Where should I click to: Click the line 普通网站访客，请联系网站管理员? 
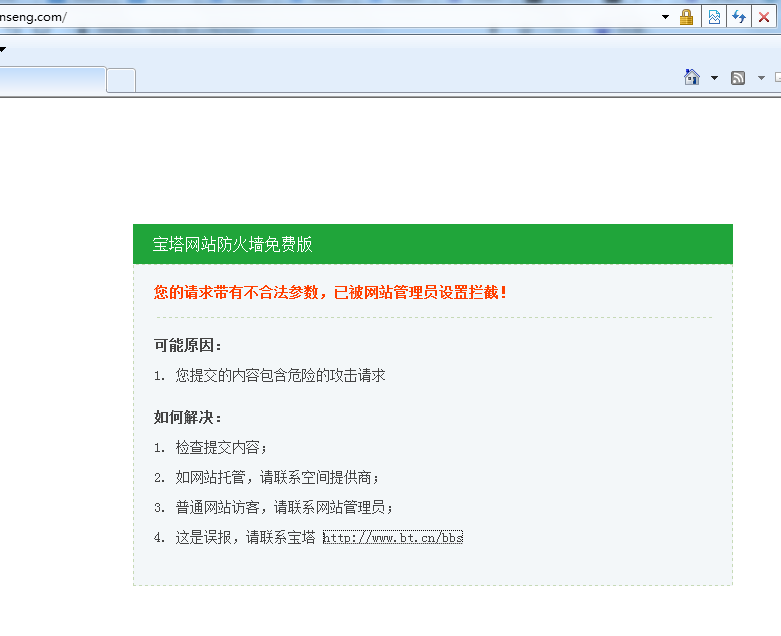(284, 507)
